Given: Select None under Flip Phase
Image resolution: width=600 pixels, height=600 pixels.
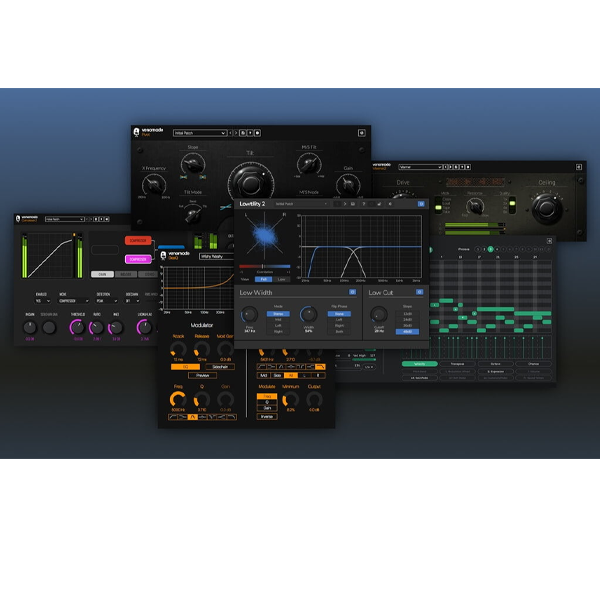Looking at the screenshot, I should [339, 314].
